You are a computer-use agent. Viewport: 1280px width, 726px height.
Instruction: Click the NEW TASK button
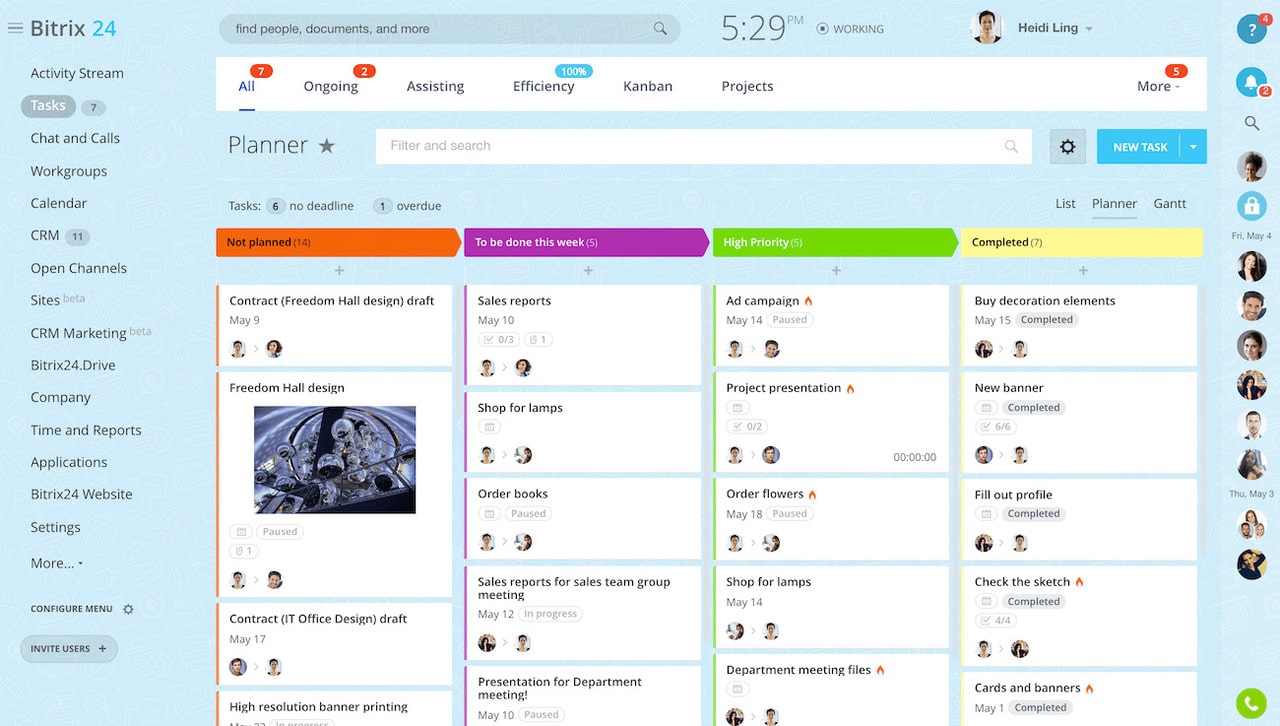point(1139,147)
